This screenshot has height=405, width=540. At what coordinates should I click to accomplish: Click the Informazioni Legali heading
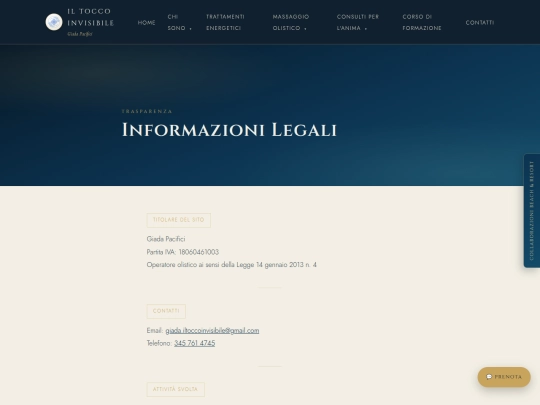pyautogui.click(x=229, y=130)
